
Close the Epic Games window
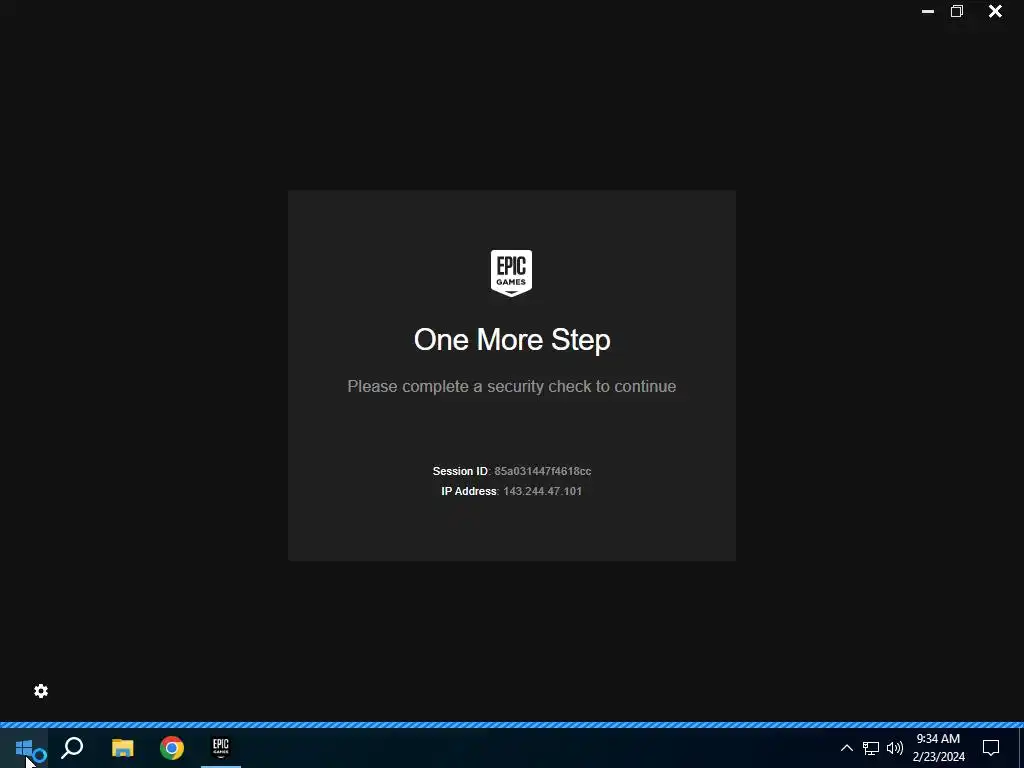point(995,11)
